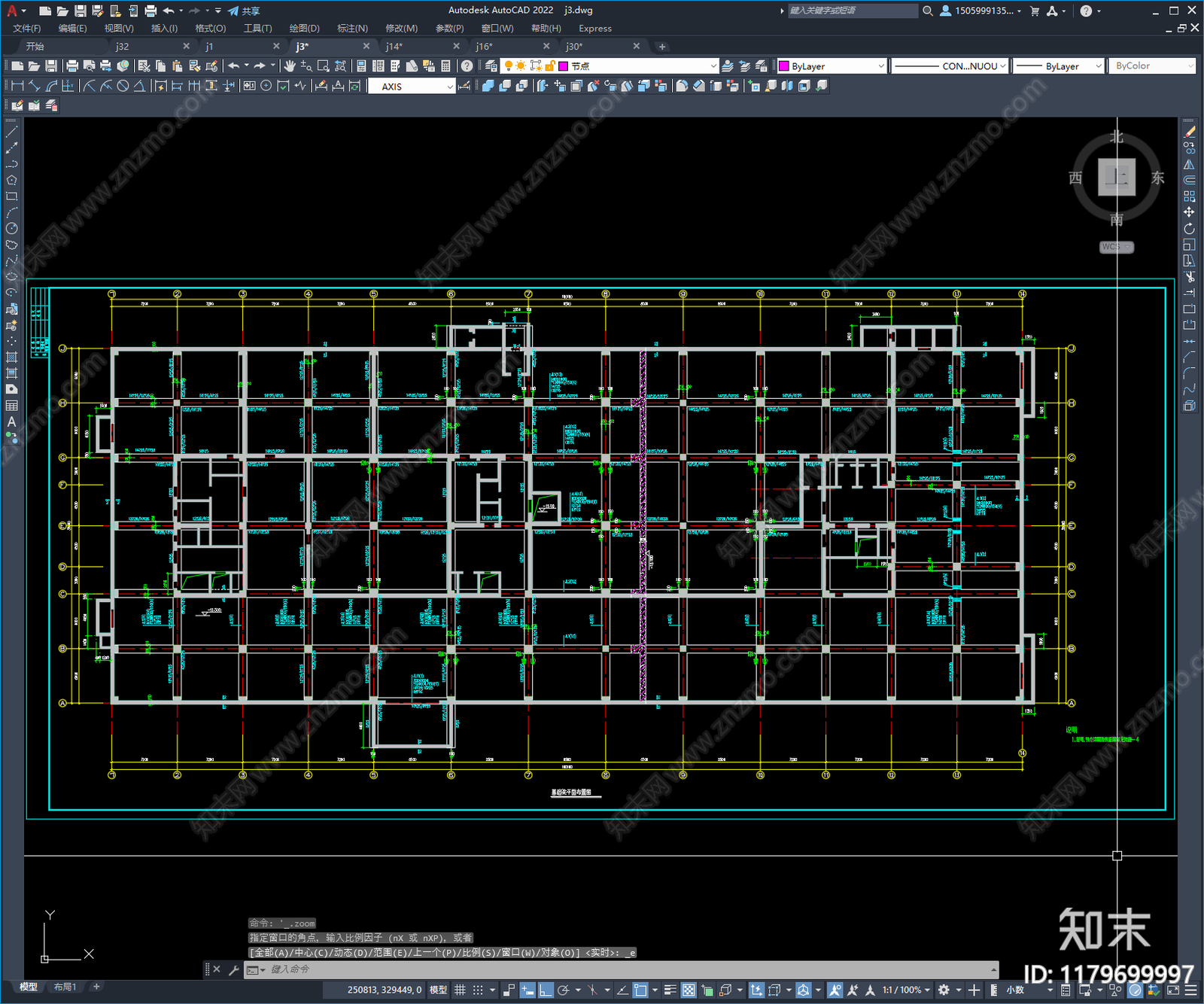Screen dimensions: 1204x1004
Task: Open the Plot printer icon in toolbar
Action: coord(72,66)
